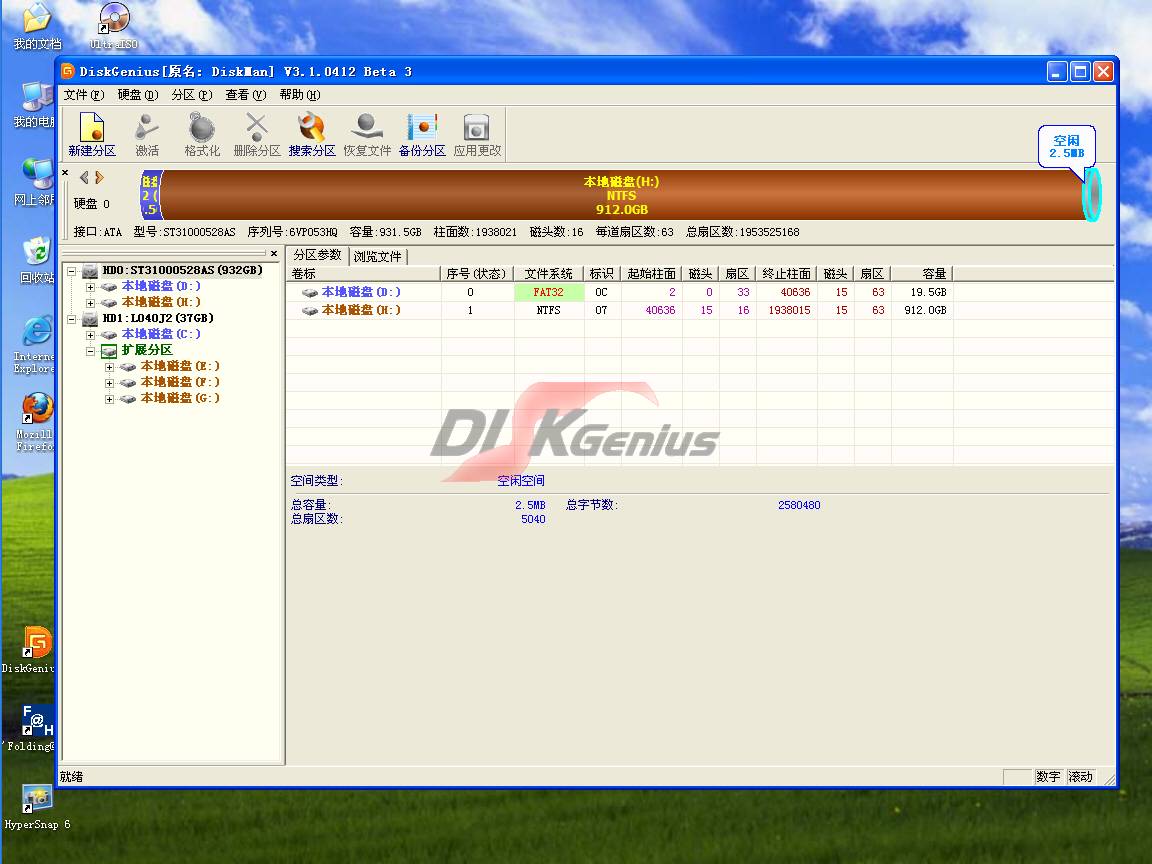
Task: Click the 激活 toolbar icon
Action: pyautogui.click(x=147, y=134)
